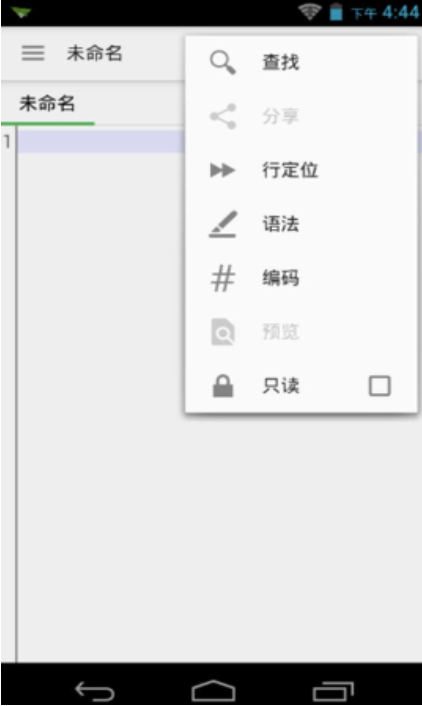Click the syntax highlighter pen icon
422x706 pixels.
pyautogui.click(x=222, y=224)
